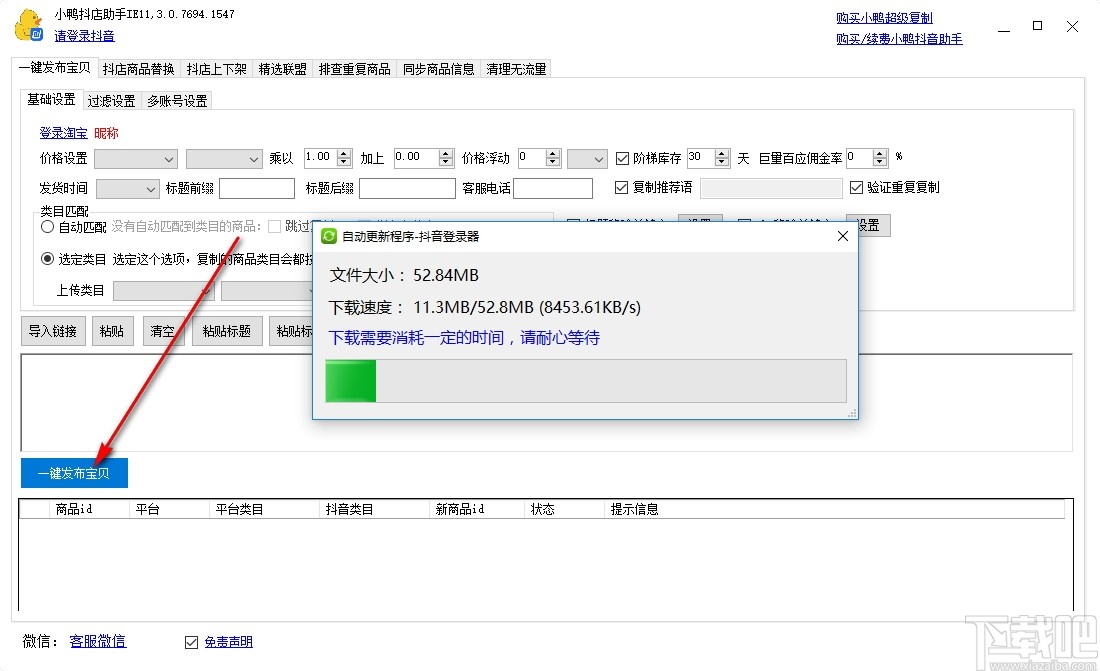
Task: Click the 导入链接 button
Action: click(x=53, y=331)
